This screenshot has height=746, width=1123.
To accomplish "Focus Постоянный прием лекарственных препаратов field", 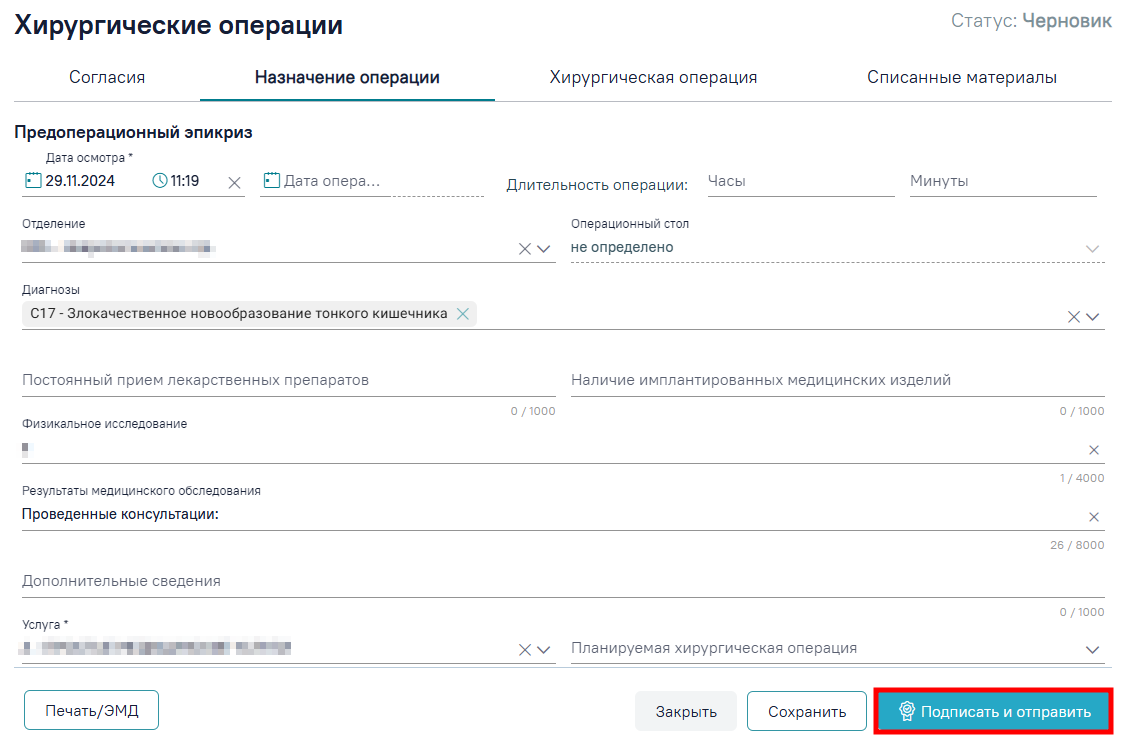I will coord(289,380).
